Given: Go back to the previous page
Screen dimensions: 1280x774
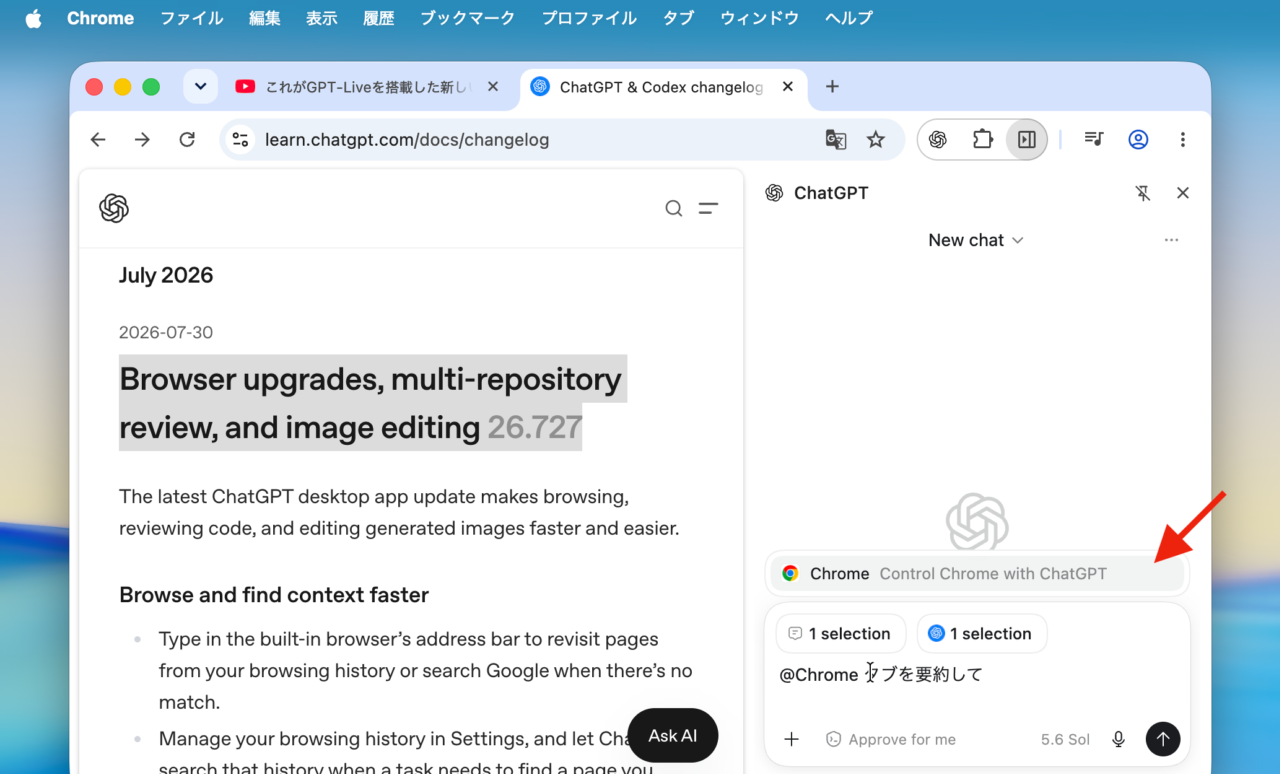Looking at the screenshot, I should [98, 140].
